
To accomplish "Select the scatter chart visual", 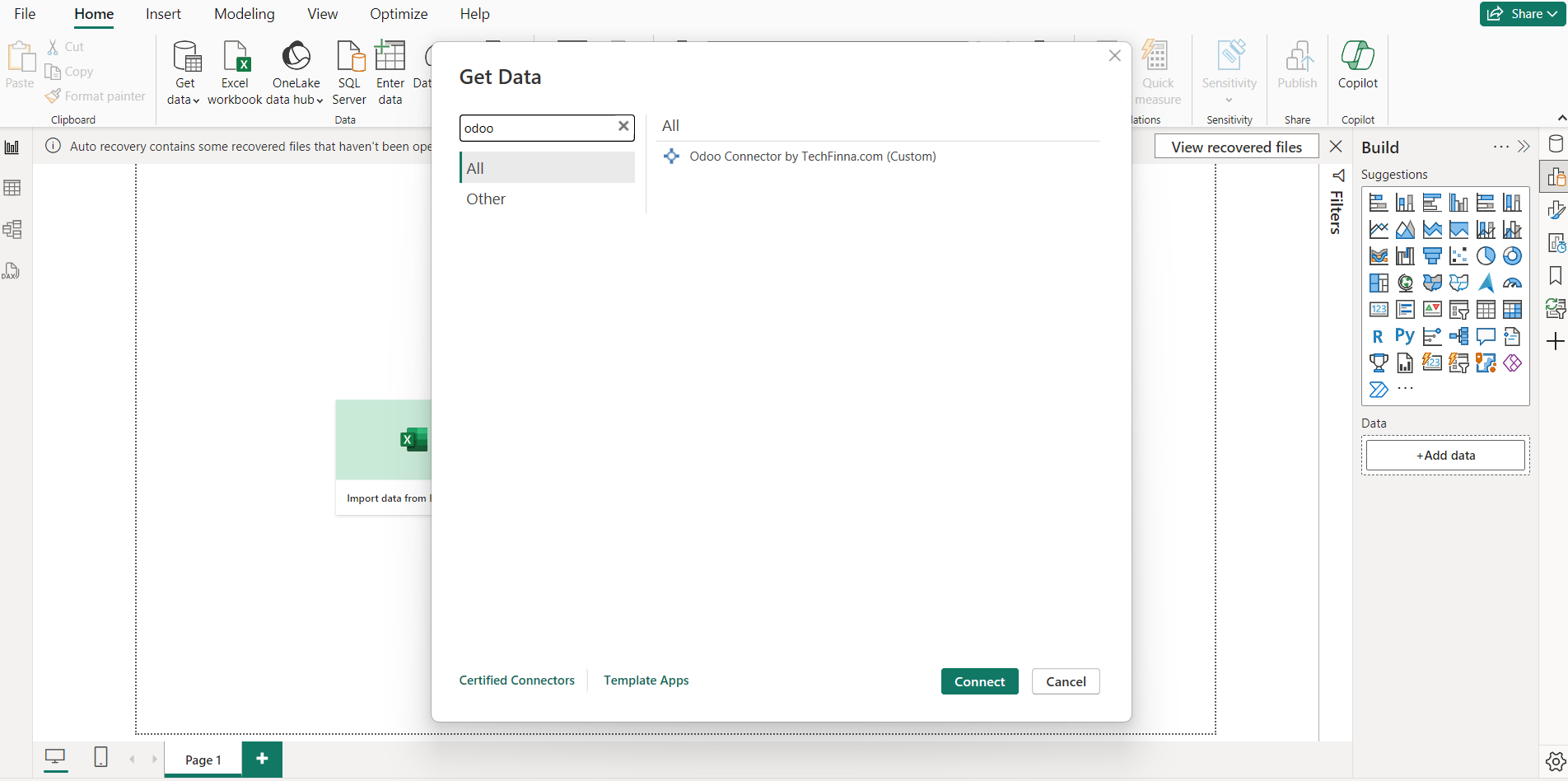I will 1459,256.
